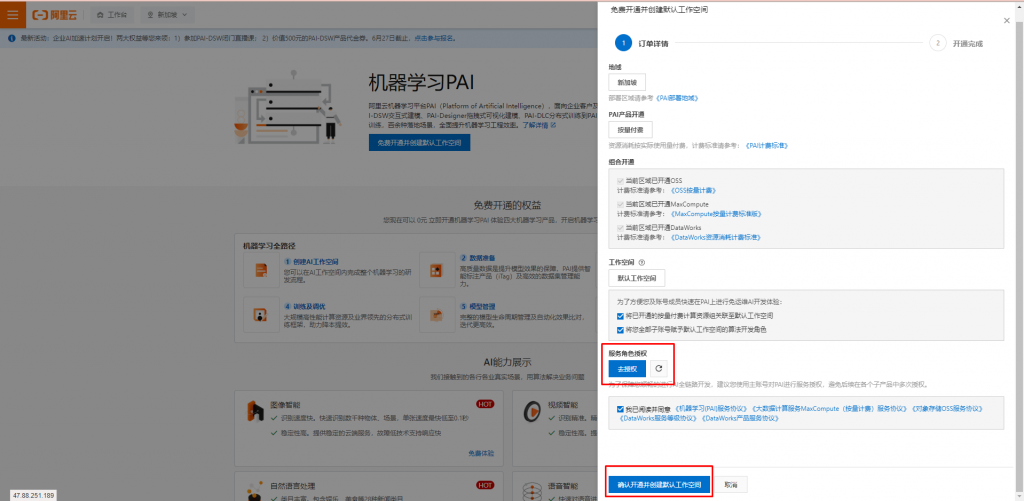Uncheck 将已开通的按量付费计算资源组关联至默认工作空间
Viewport: 1024px width, 501px height.
point(620,315)
